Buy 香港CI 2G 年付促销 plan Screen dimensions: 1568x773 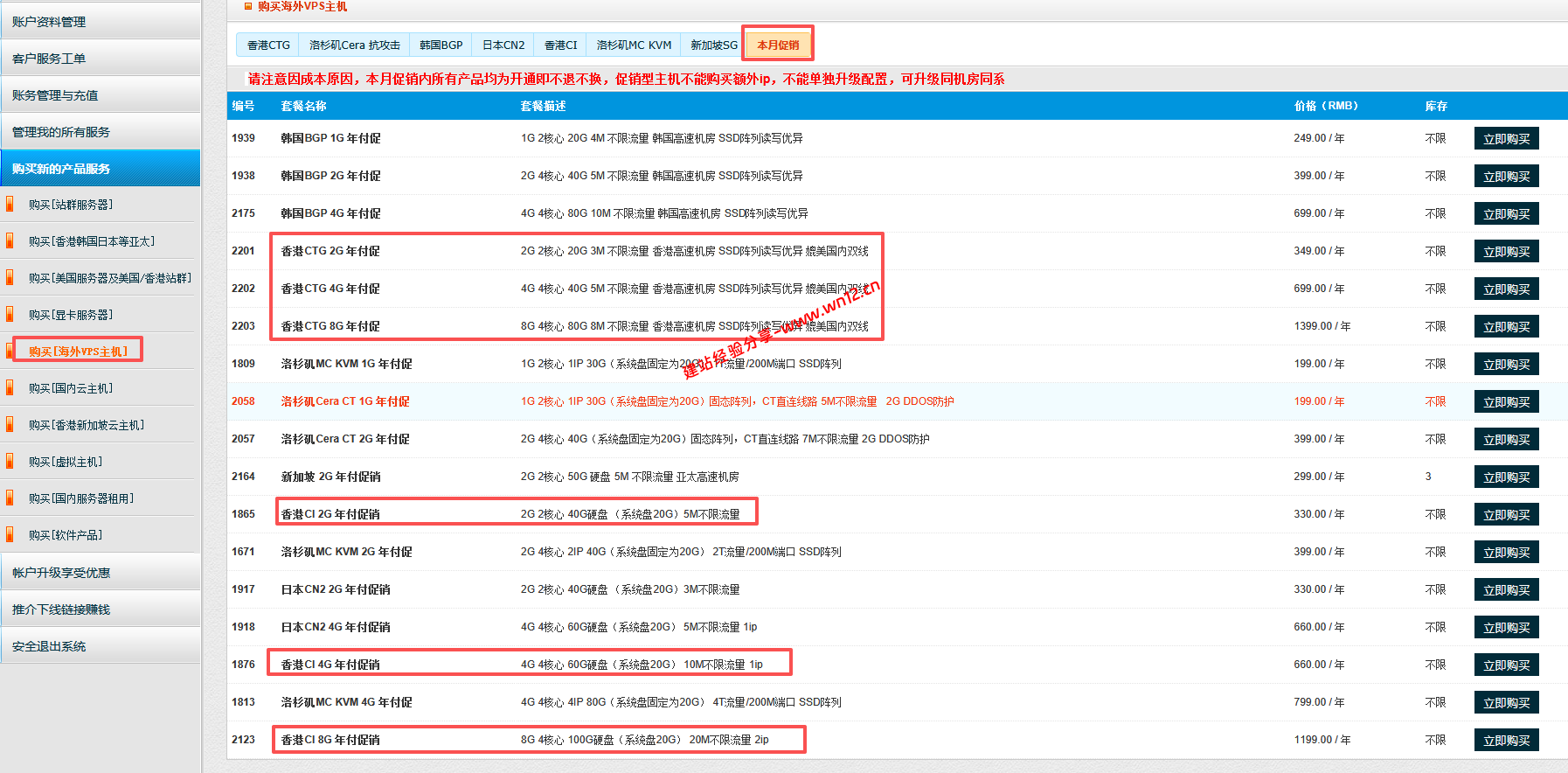1506,515
